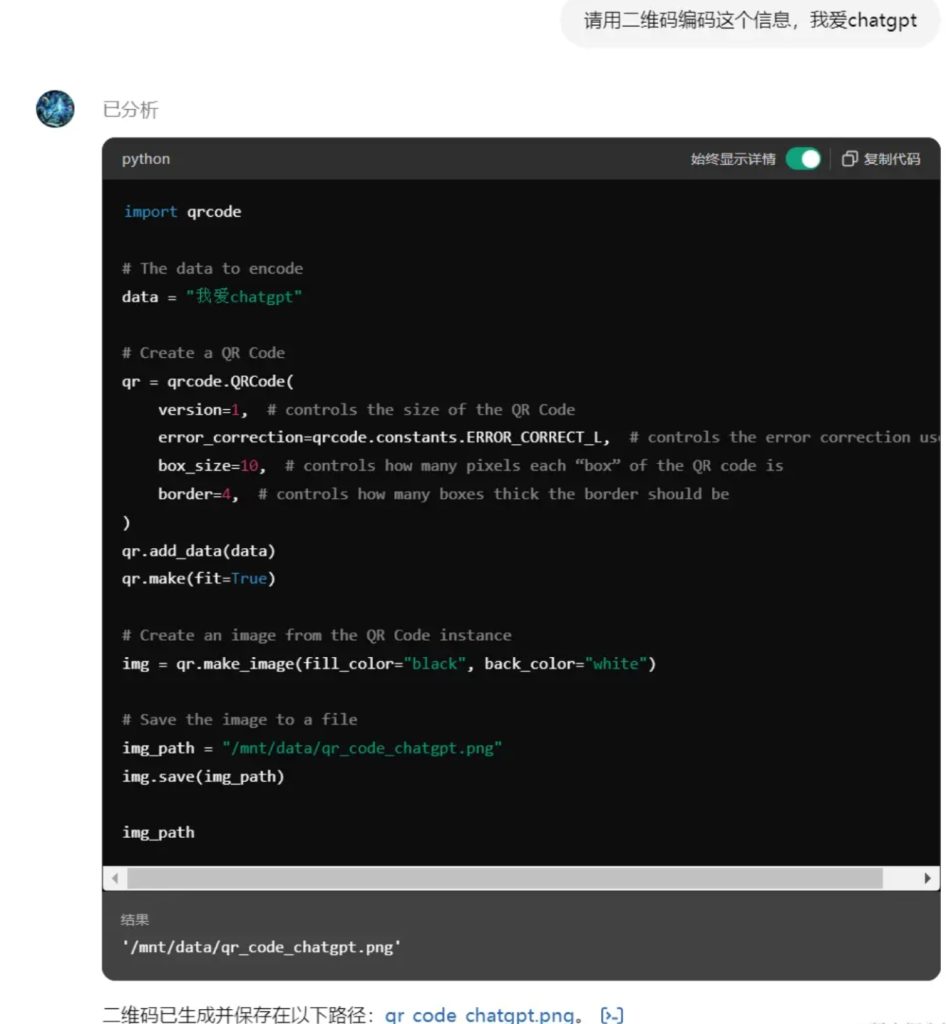Click the copy code icon
The height and width of the screenshot is (1024, 946).
coord(850,159)
